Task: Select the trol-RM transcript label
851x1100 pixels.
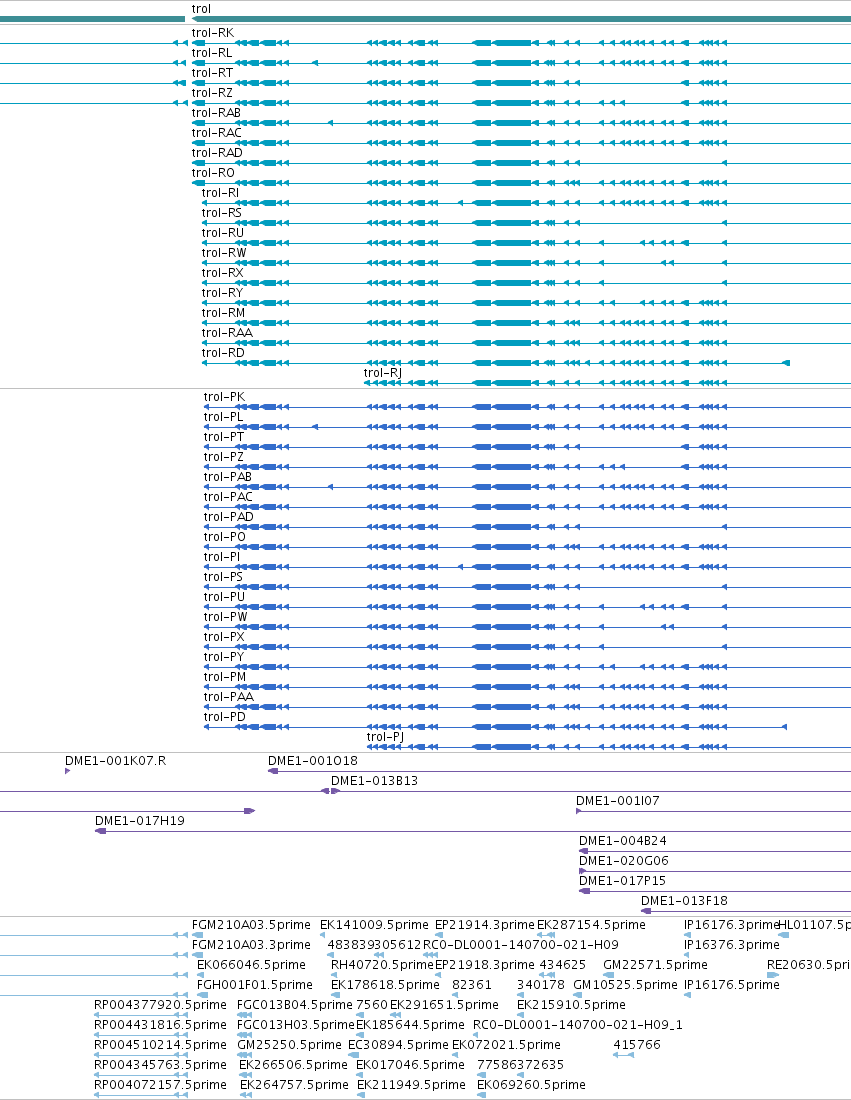Action: tap(224, 313)
